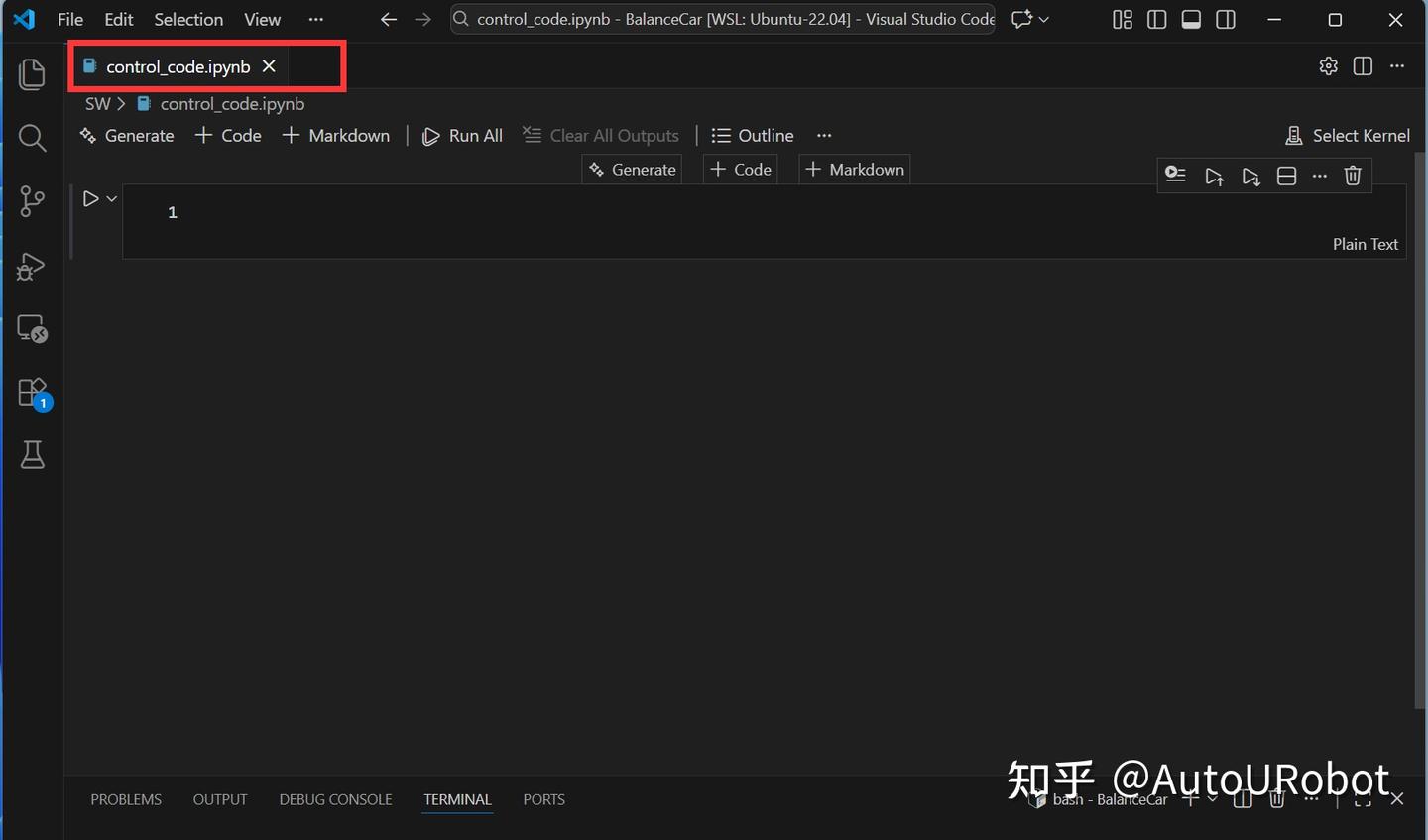Open editor More Actions ellipsis
The height and width of the screenshot is (840, 1428).
click(x=1397, y=65)
